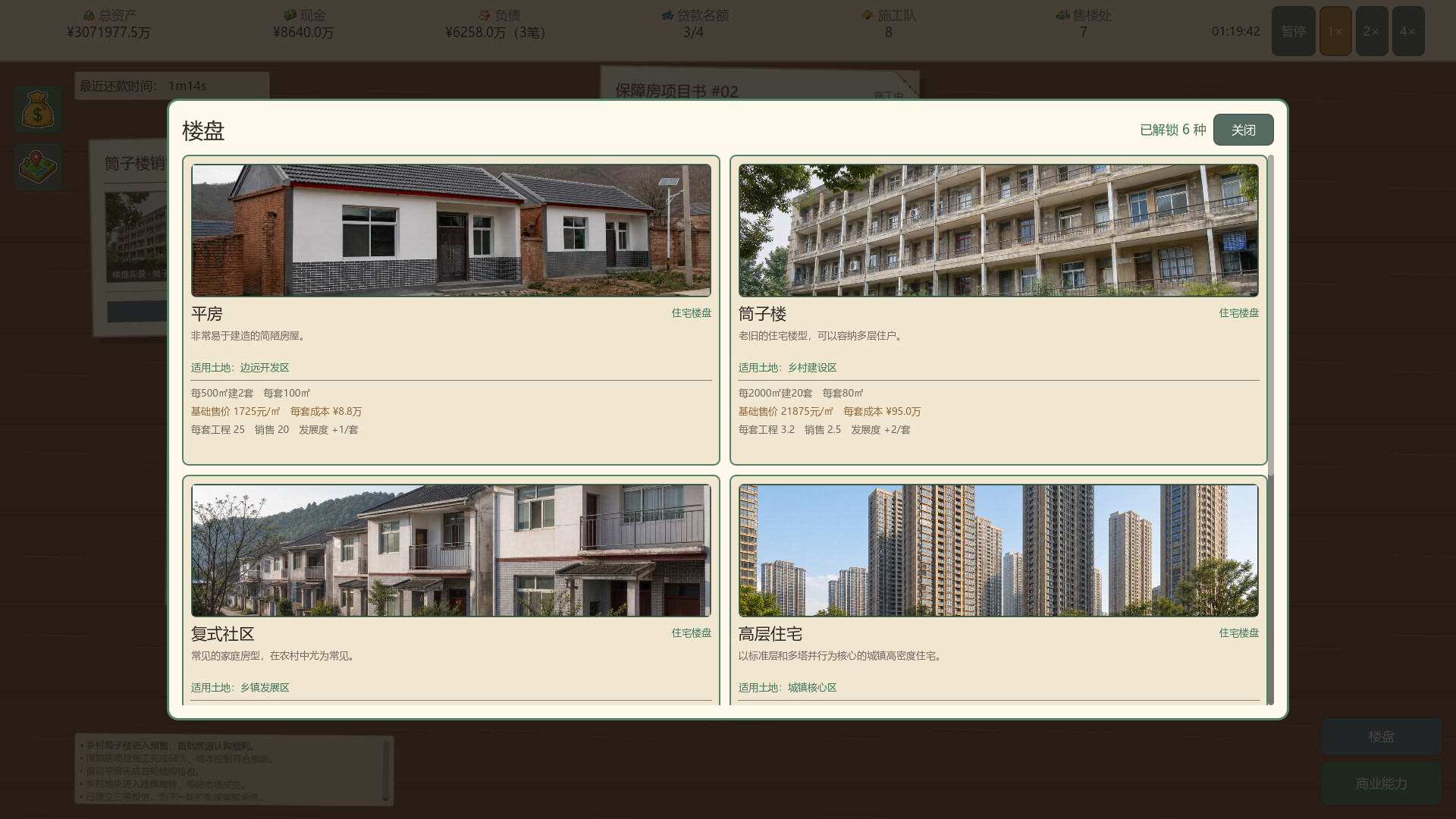Click 住宅楼盘 tag on 复式社区 card
The height and width of the screenshot is (819, 1456).
(691, 632)
